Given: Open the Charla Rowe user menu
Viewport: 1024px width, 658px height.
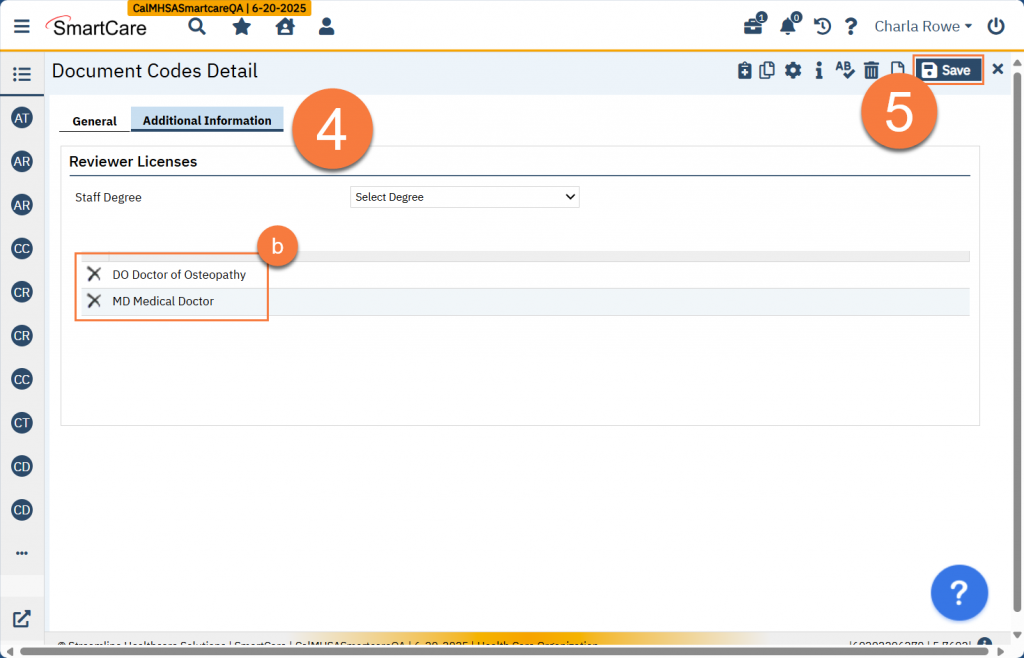Looking at the screenshot, I should pyautogui.click(x=923, y=27).
